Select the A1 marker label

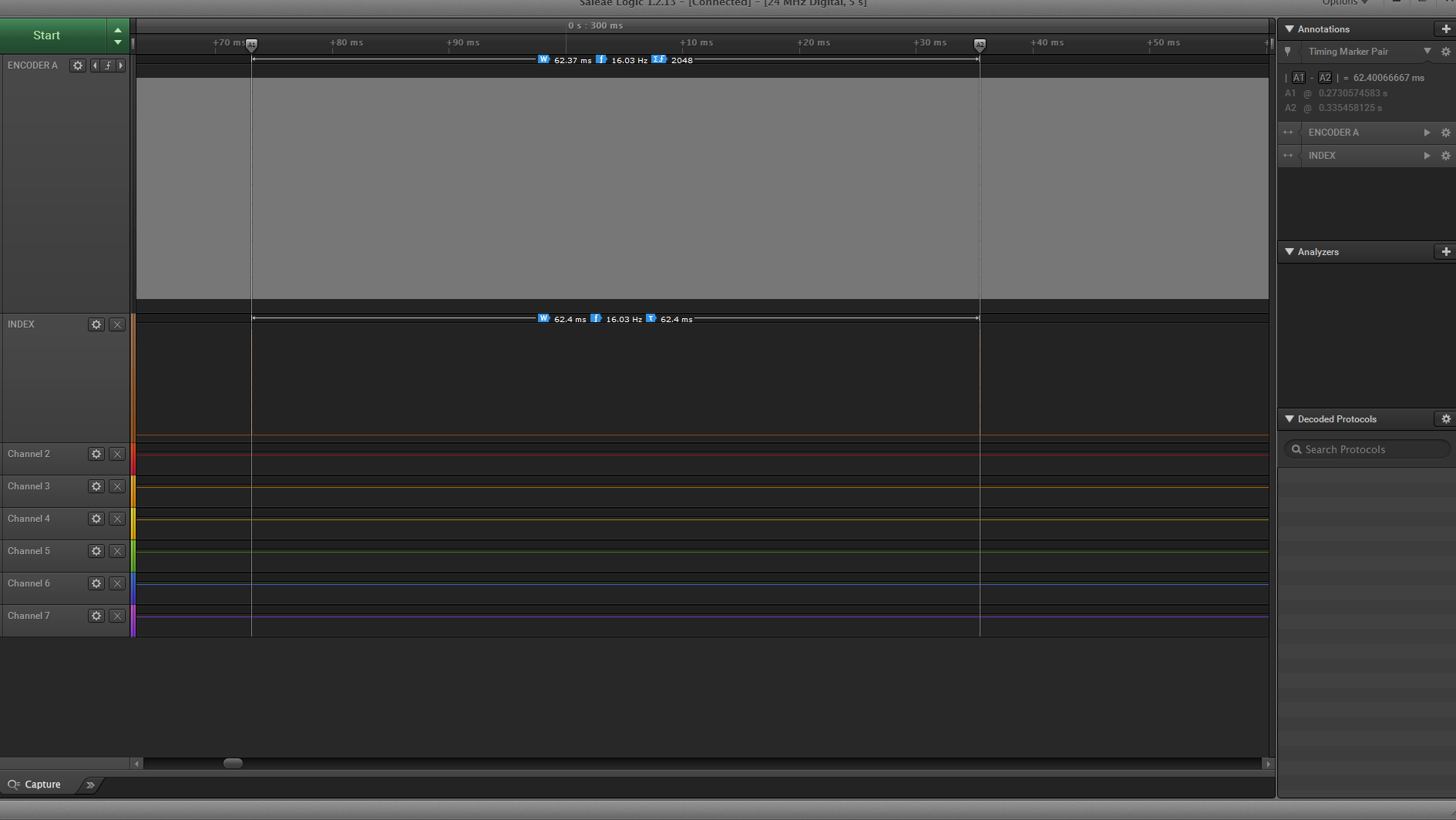pyautogui.click(x=1299, y=78)
